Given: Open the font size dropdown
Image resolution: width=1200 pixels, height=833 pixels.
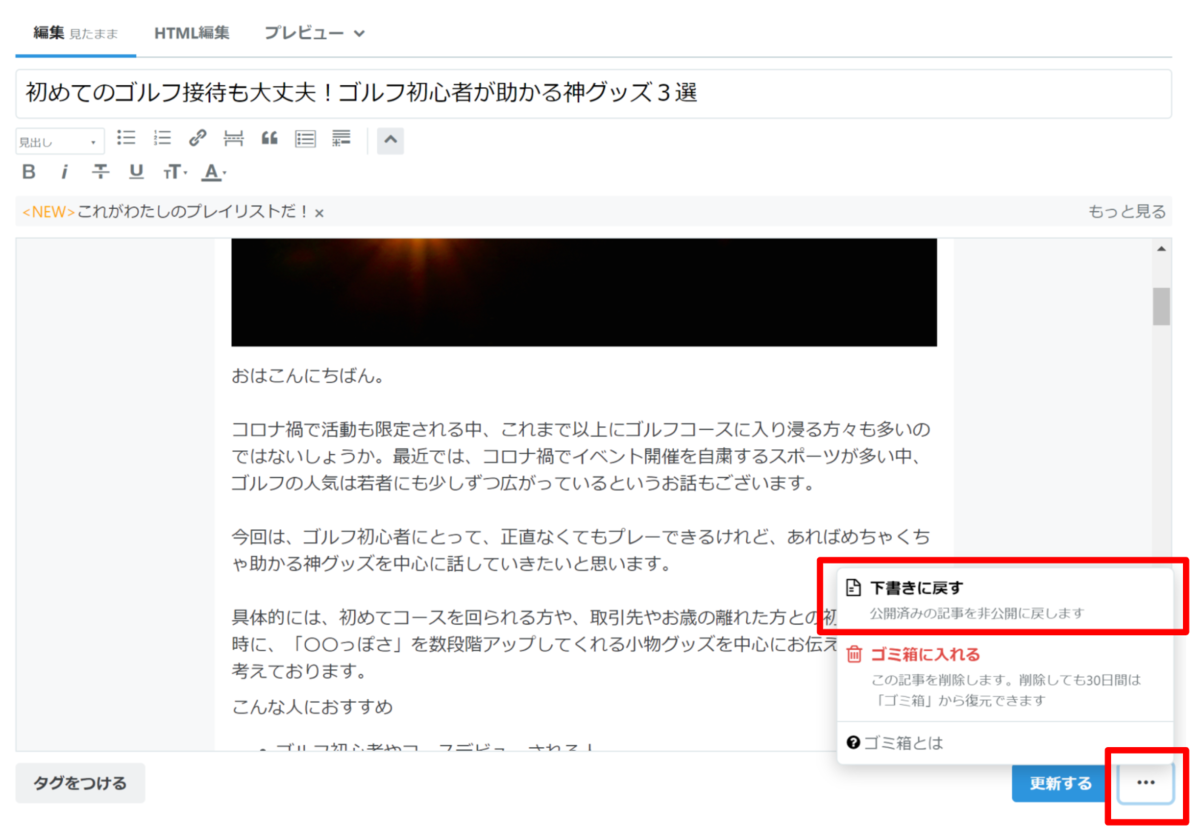Looking at the screenshot, I should click(x=175, y=172).
